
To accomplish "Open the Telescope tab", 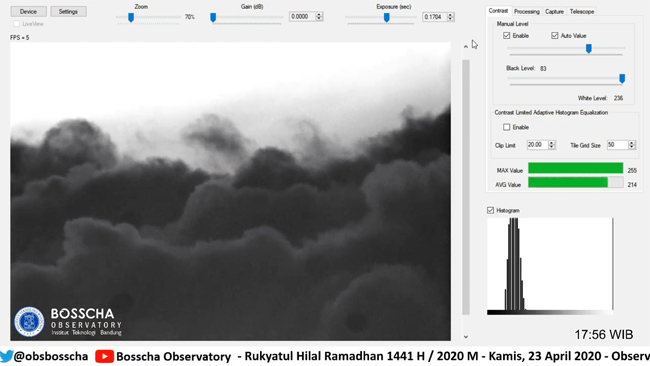I will [x=582, y=12].
